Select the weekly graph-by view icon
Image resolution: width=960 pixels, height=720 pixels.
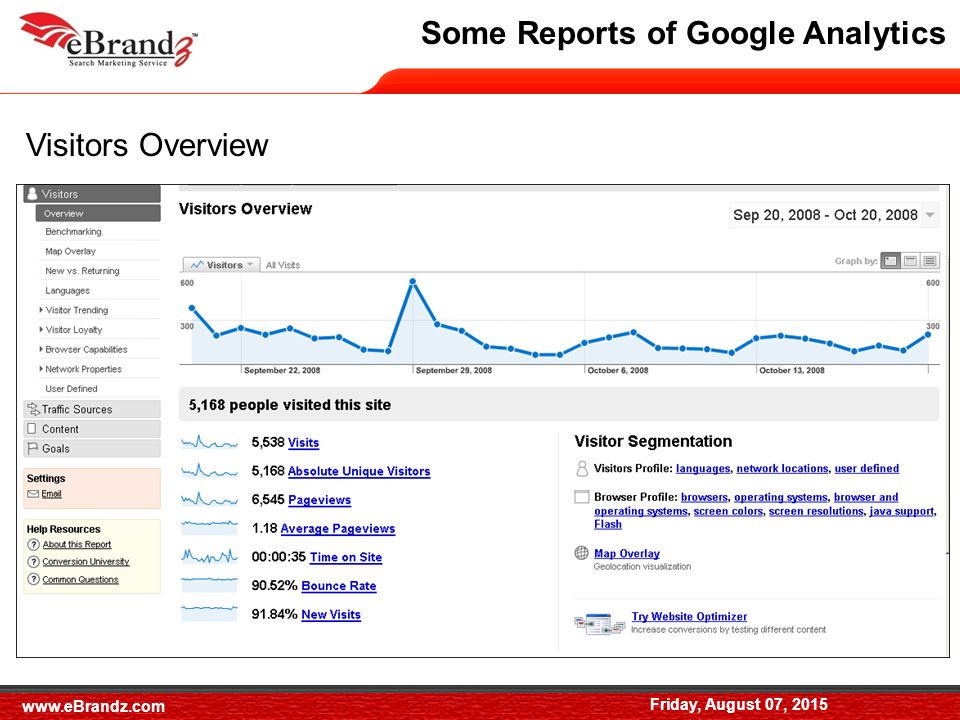[x=910, y=261]
